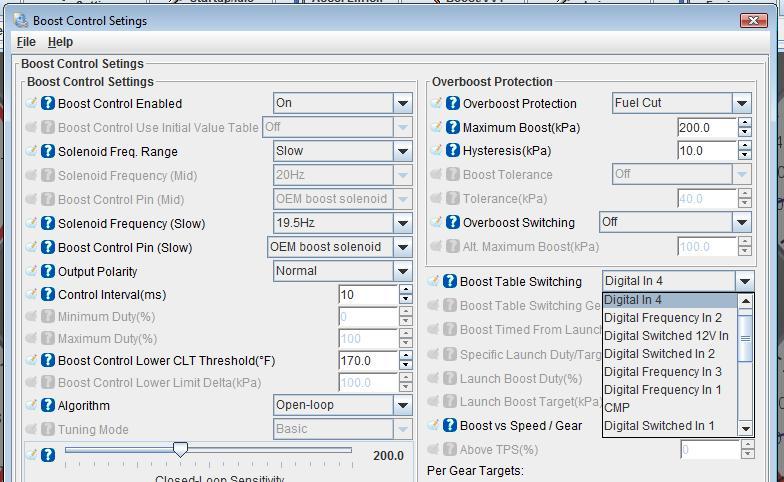This screenshot has height=482, width=784.
Task: Choose CMP option in the list
Action: point(670,408)
